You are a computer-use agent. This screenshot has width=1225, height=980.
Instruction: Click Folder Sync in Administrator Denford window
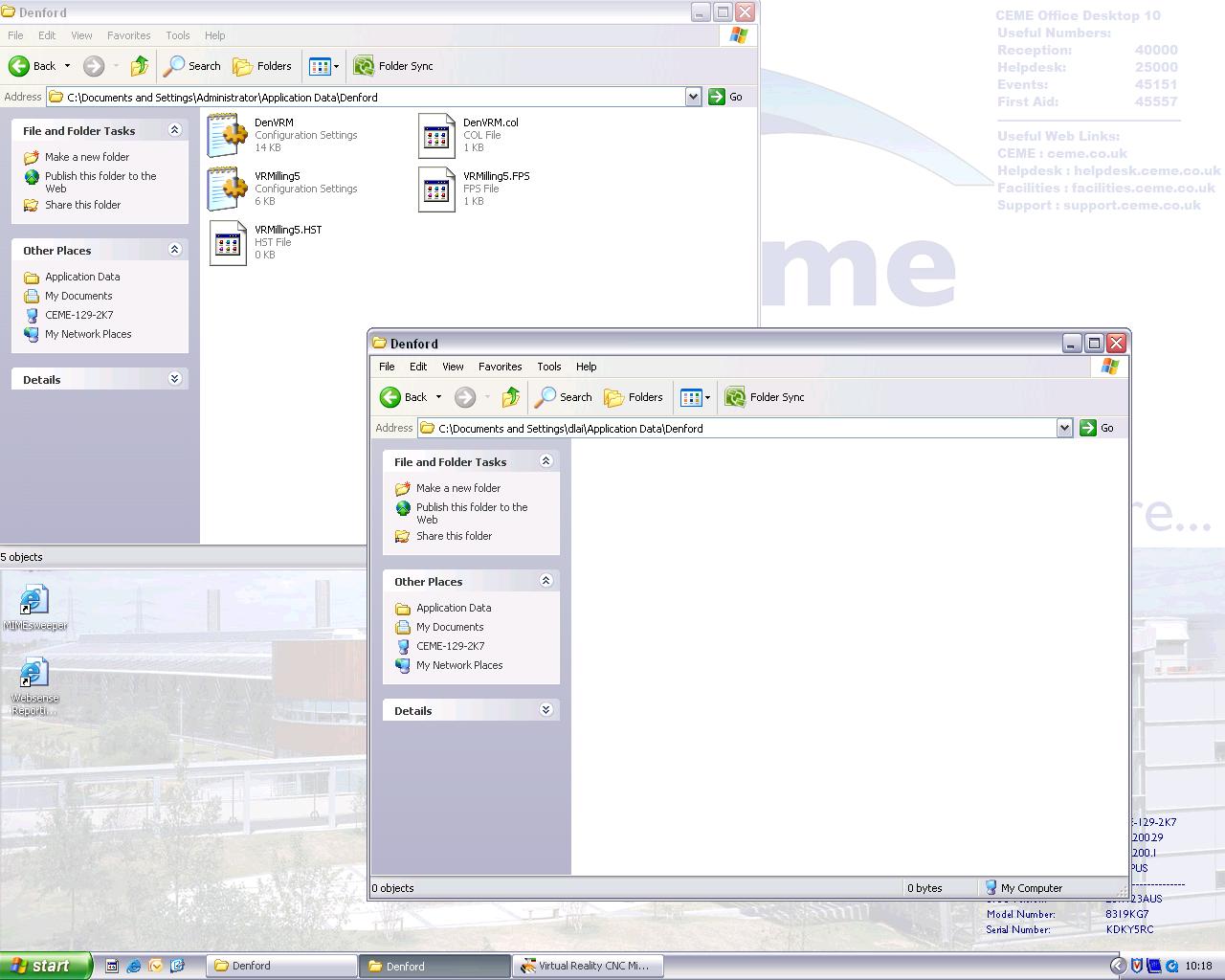point(393,66)
